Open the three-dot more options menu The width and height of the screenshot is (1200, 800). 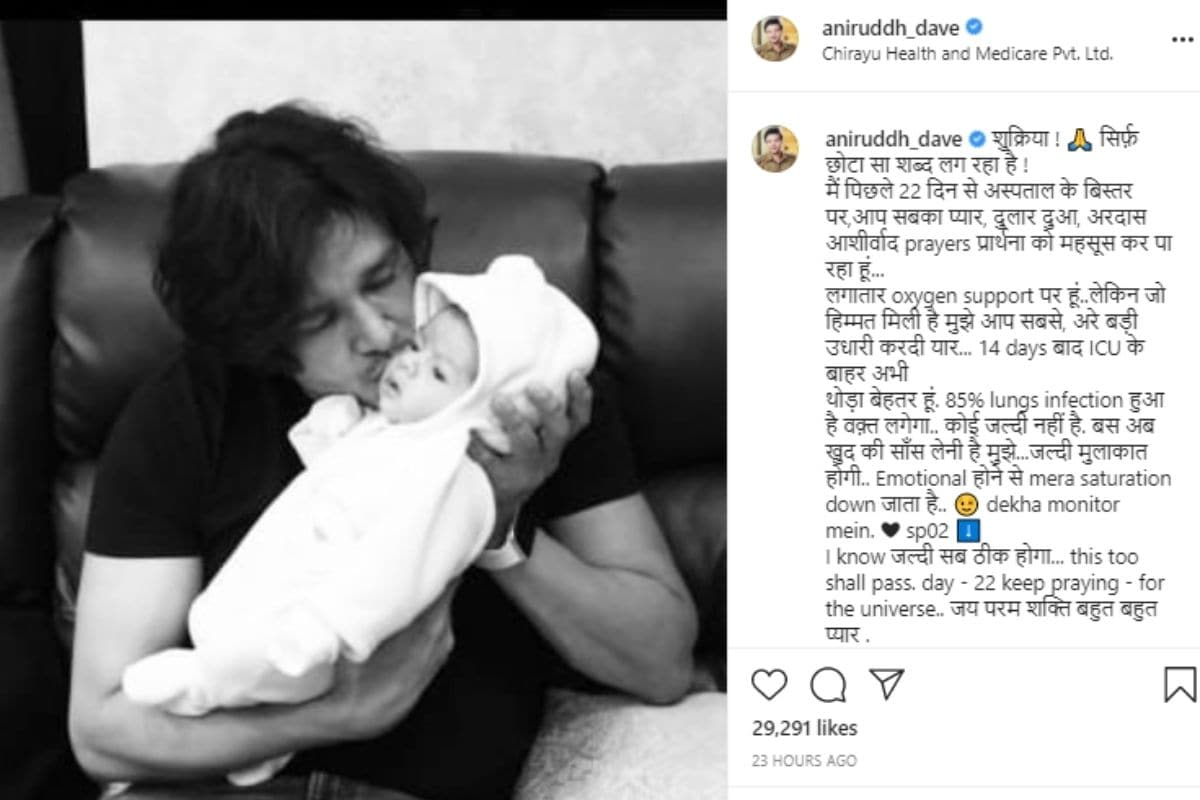pos(1182,41)
